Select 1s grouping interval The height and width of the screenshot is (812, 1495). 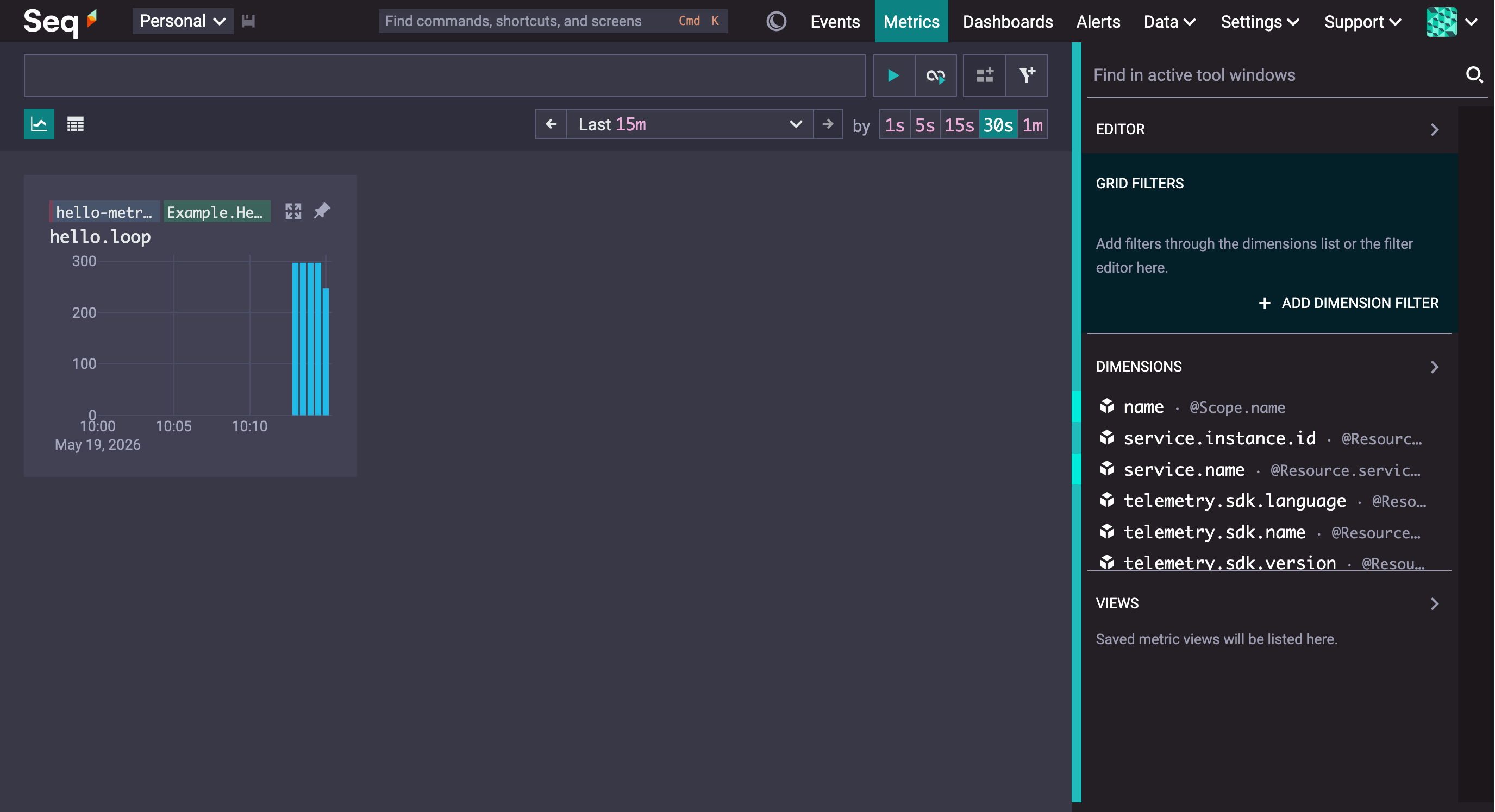(895, 125)
